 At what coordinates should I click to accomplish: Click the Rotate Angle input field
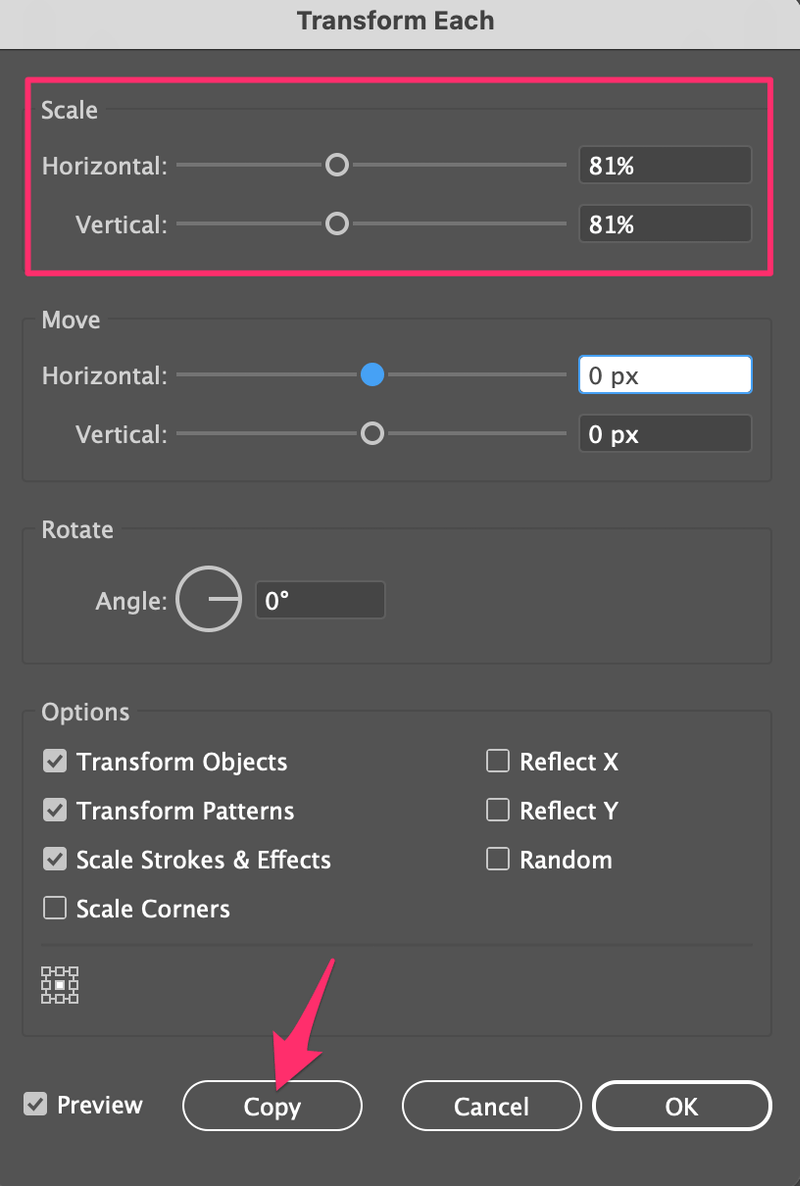coord(320,599)
